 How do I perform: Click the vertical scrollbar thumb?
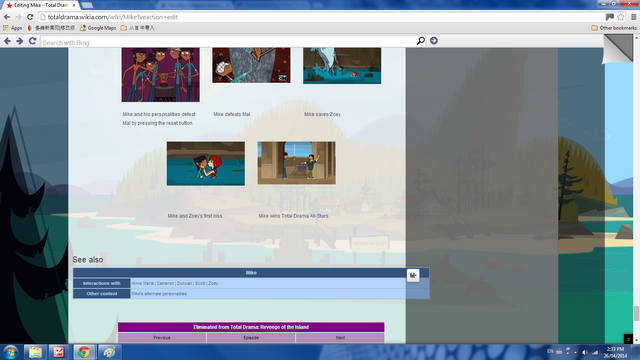[x=636, y=314]
